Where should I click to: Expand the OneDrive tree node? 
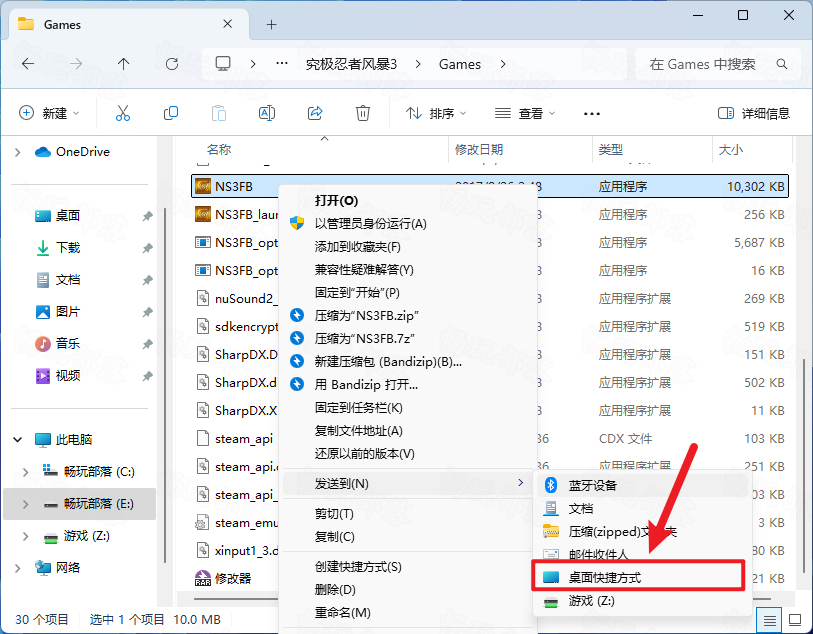pyautogui.click(x=18, y=152)
